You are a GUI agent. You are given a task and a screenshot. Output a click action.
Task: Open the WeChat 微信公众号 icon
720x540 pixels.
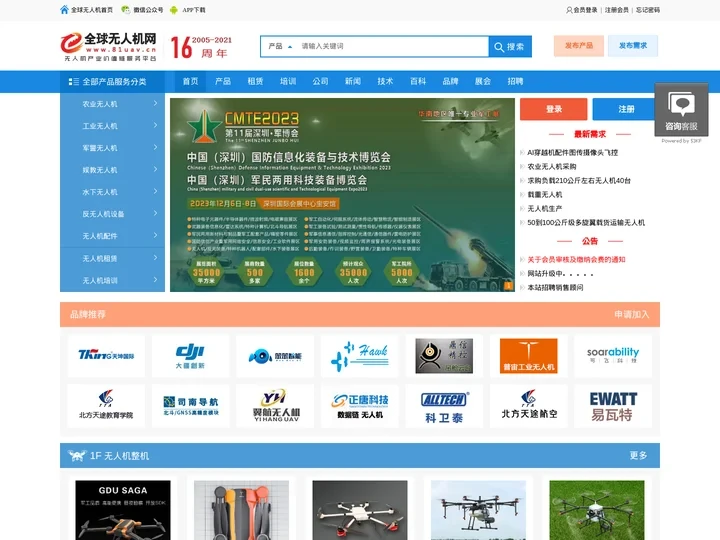[125, 10]
